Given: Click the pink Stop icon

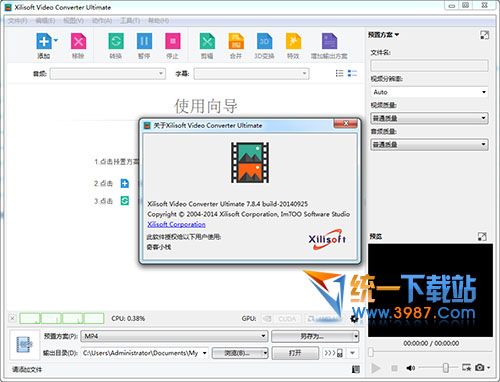Looking at the screenshot, I should click(173, 41).
